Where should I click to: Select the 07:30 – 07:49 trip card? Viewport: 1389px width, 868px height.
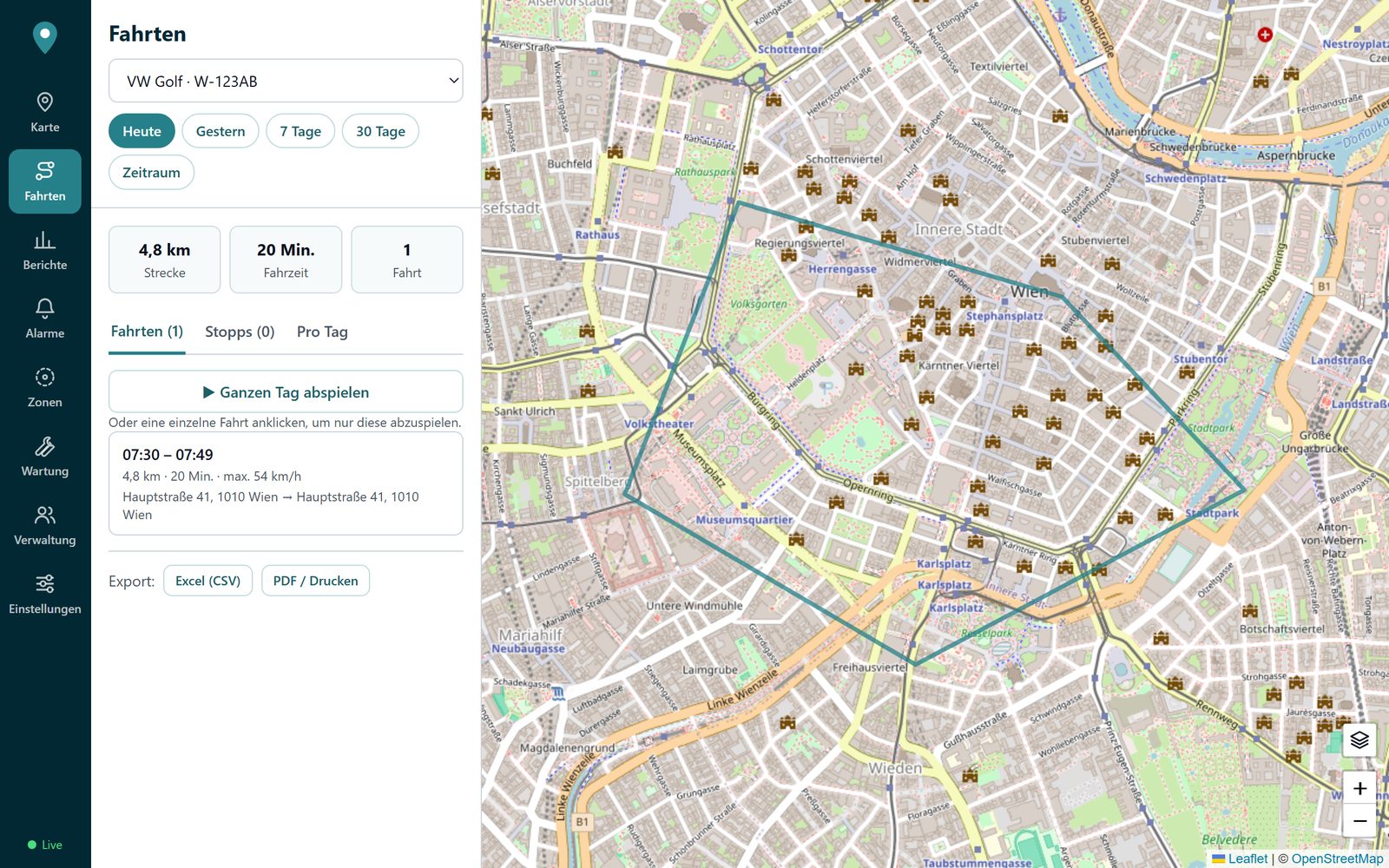(286, 483)
